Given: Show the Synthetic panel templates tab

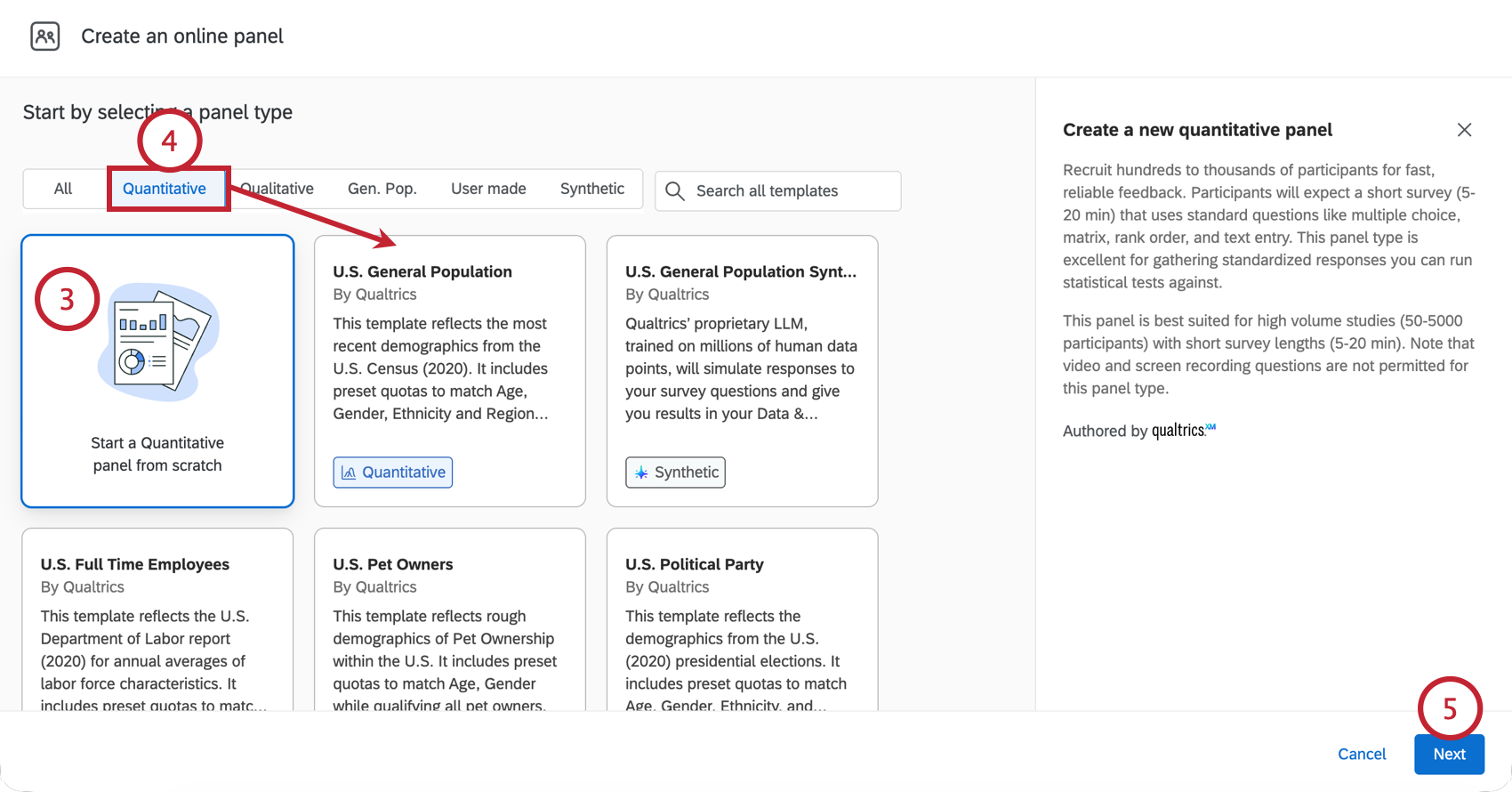Looking at the screenshot, I should (592, 189).
